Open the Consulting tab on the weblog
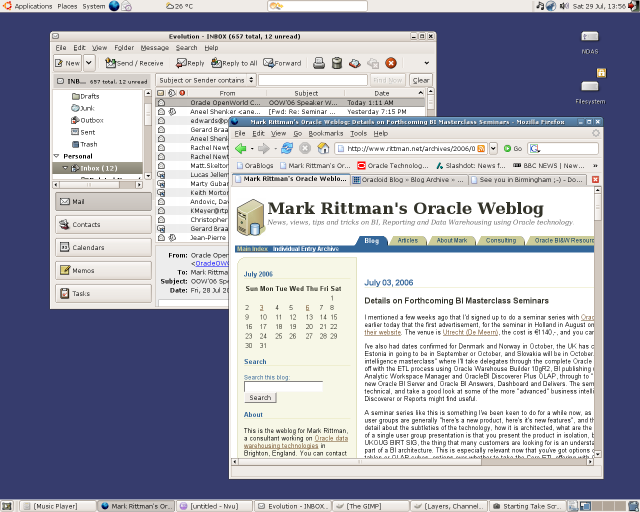Viewport: 640px width, 512px height. 500,240
